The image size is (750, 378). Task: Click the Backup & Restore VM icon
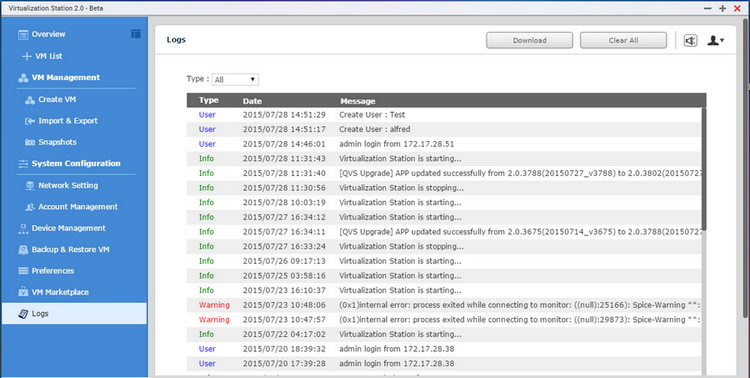click(23, 250)
